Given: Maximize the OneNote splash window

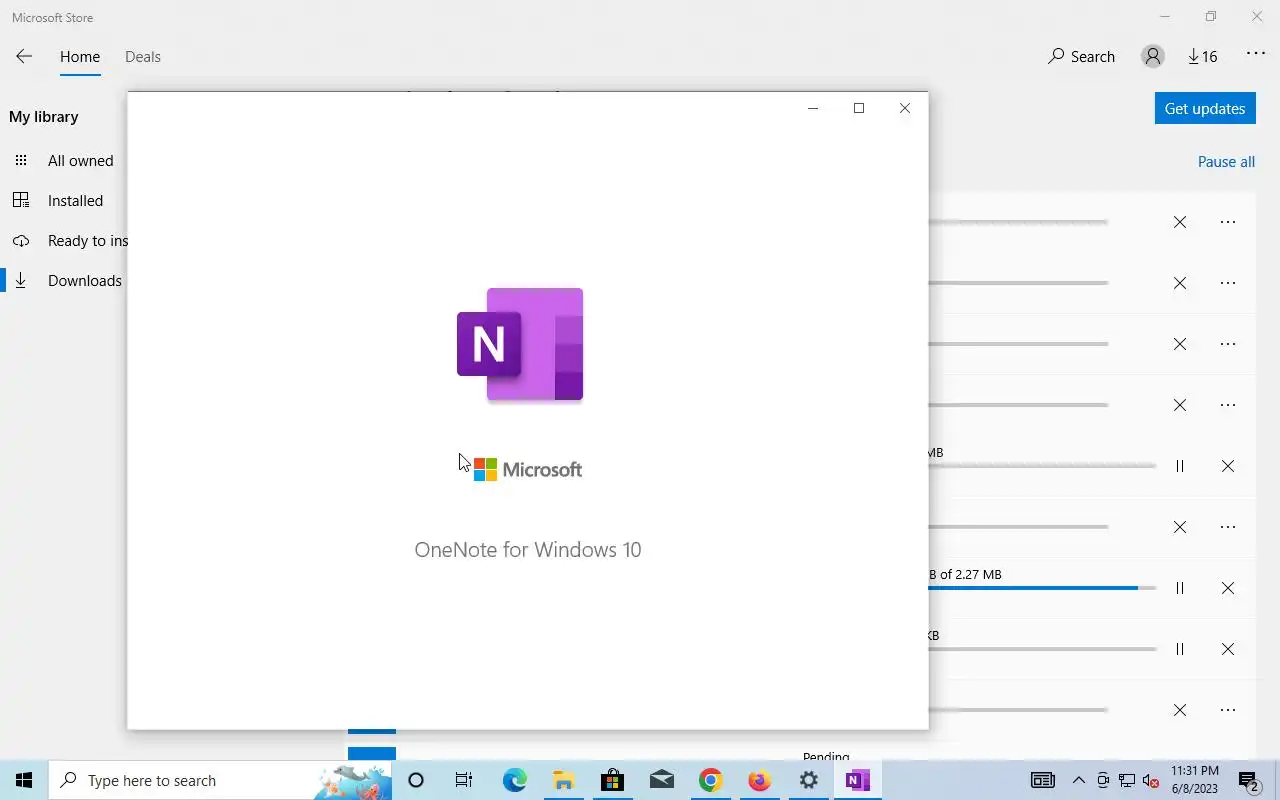Looking at the screenshot, I should point(859,108).
